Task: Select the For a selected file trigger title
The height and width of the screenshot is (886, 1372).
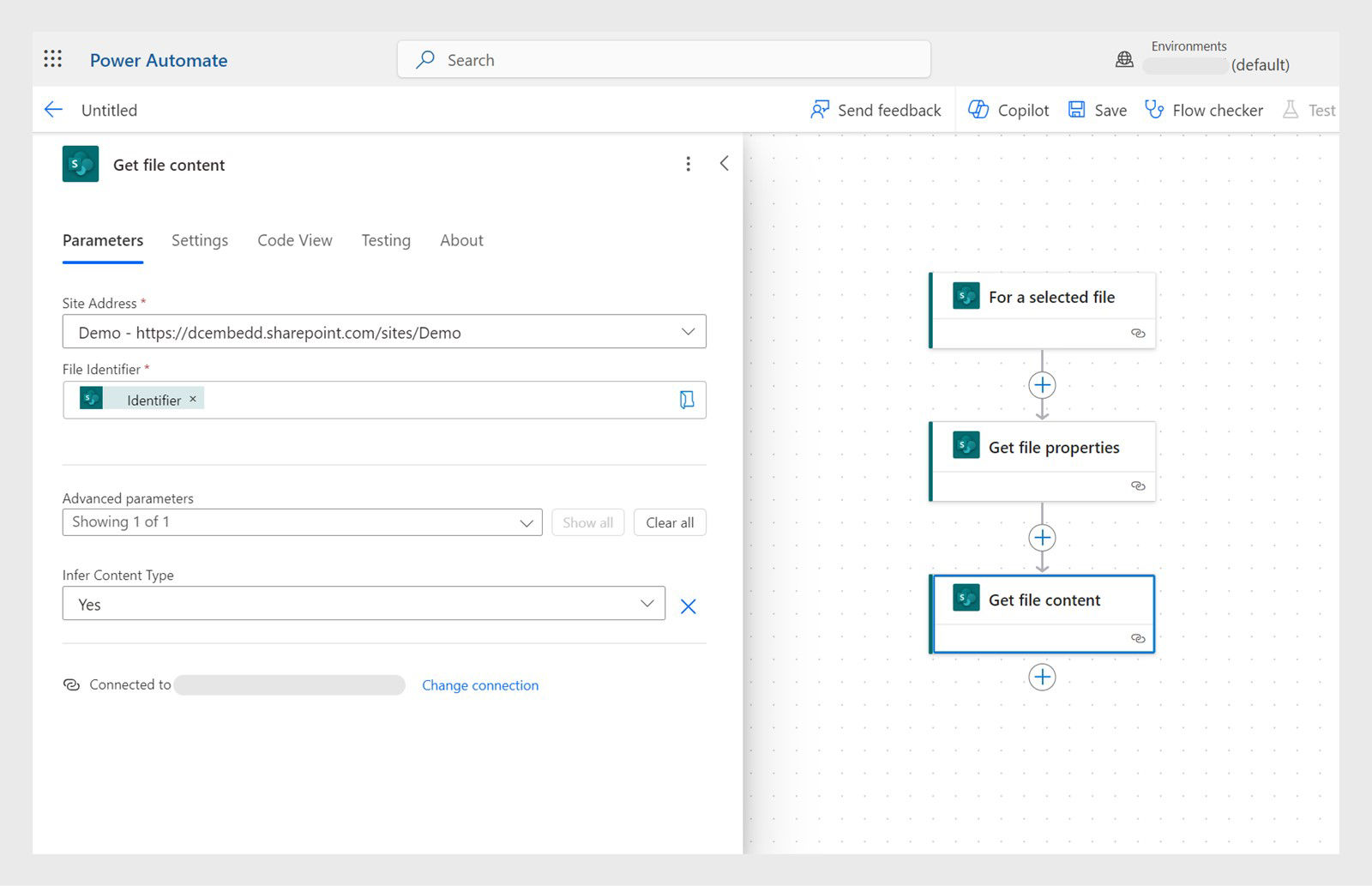Action: (x=1051, y=297)
